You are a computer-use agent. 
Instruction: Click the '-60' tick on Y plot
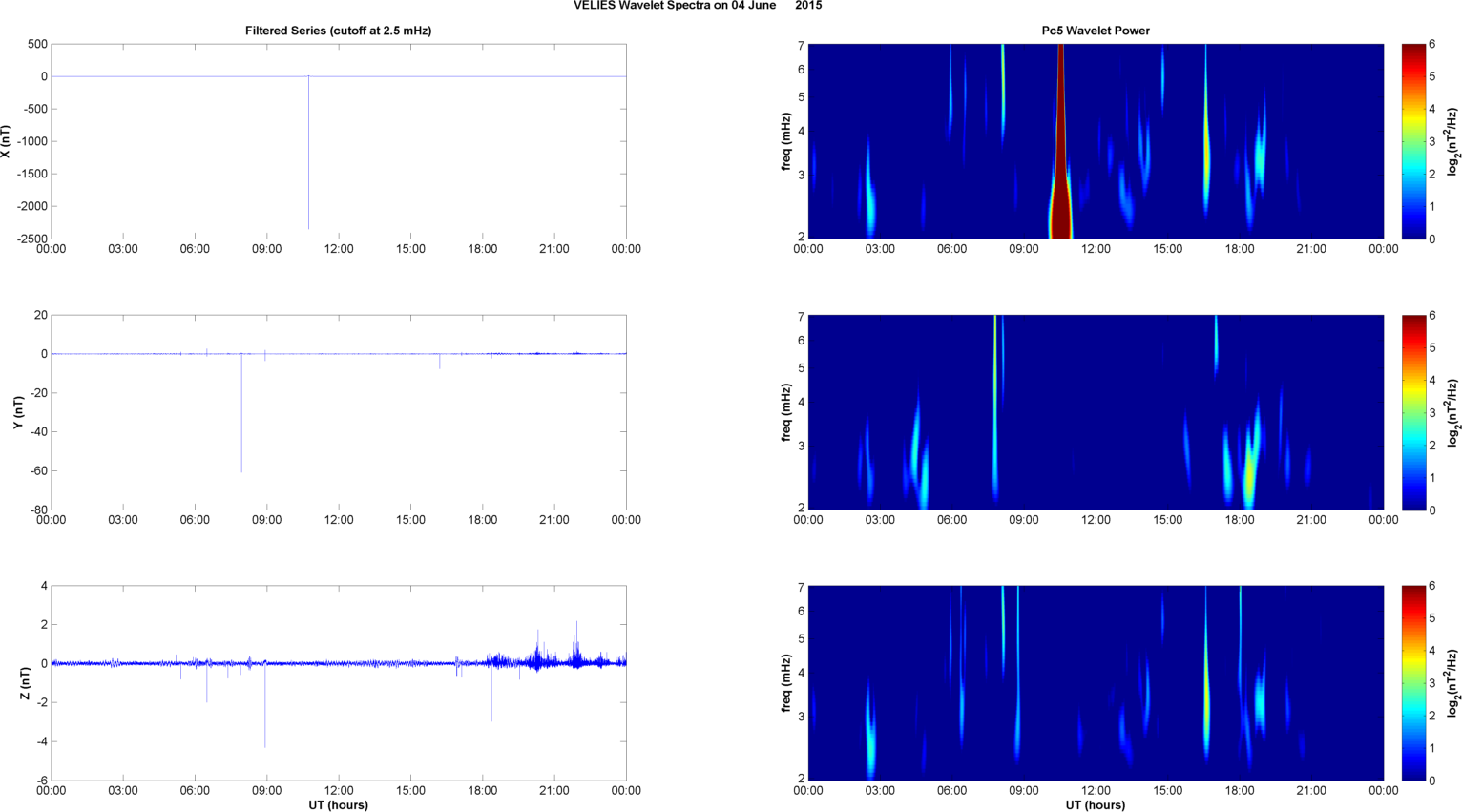tap(37, 470)
